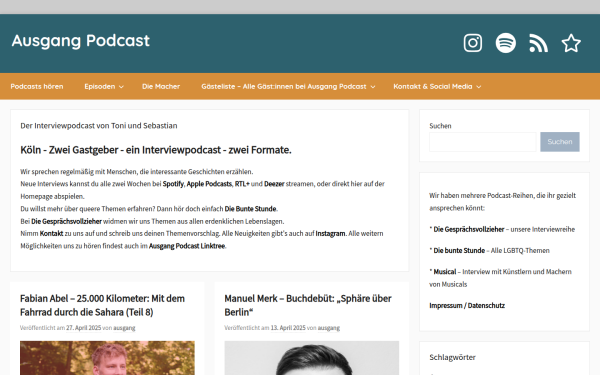Click the Kontakt link in intro text
The image size is (600, 375).
(x=51, y=233)
